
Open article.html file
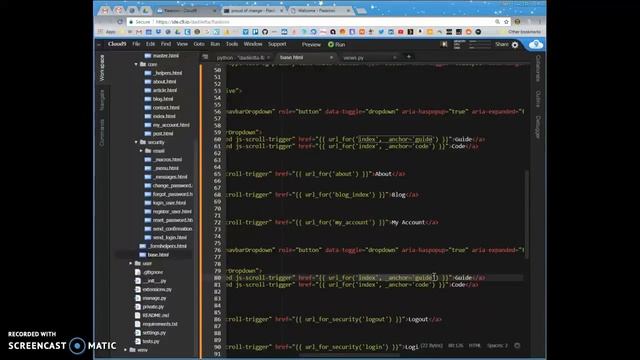click(x=165, y=90)
